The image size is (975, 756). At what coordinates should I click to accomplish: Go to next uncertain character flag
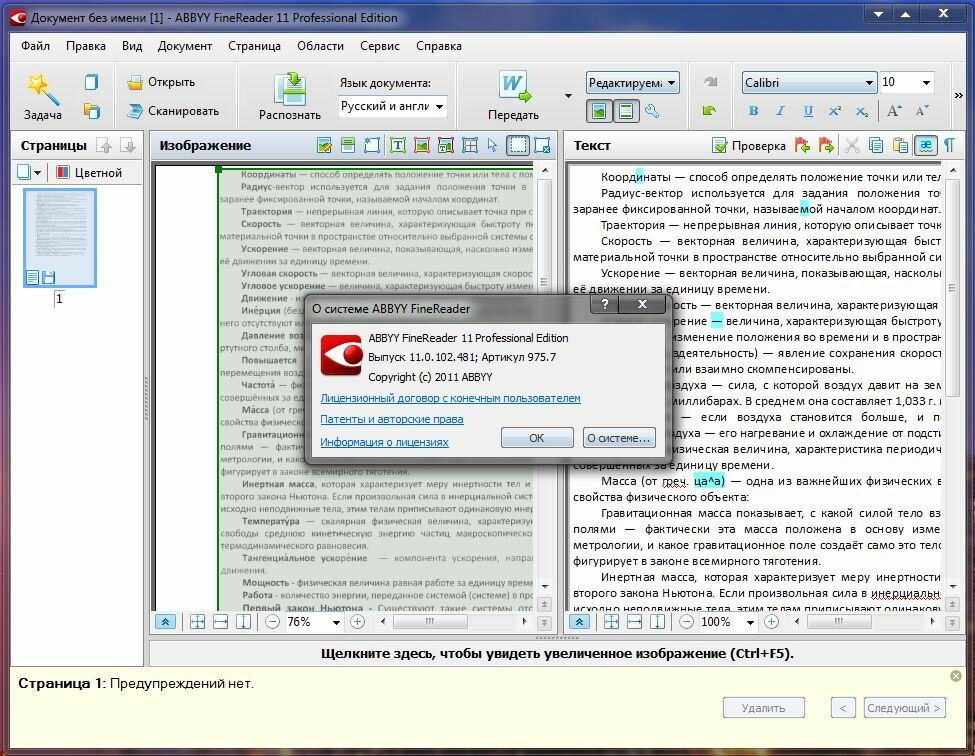click(826, 145)
